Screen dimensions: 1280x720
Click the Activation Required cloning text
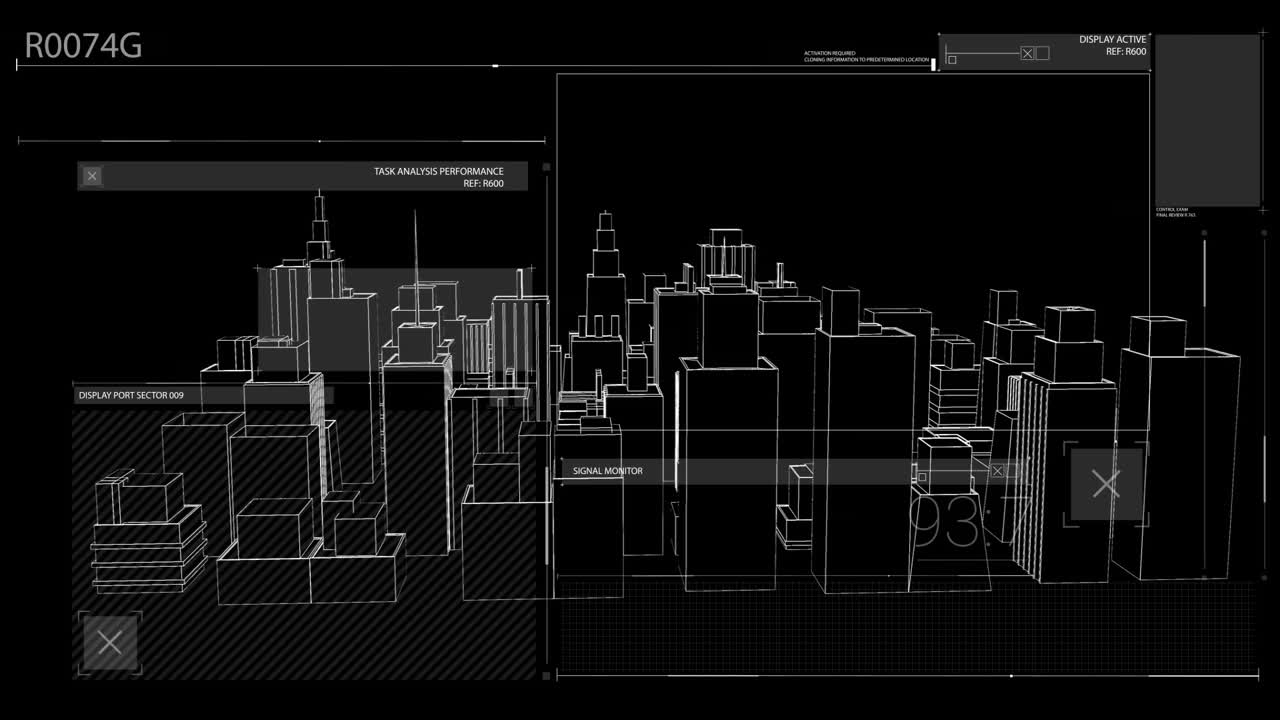pos(865,56)
